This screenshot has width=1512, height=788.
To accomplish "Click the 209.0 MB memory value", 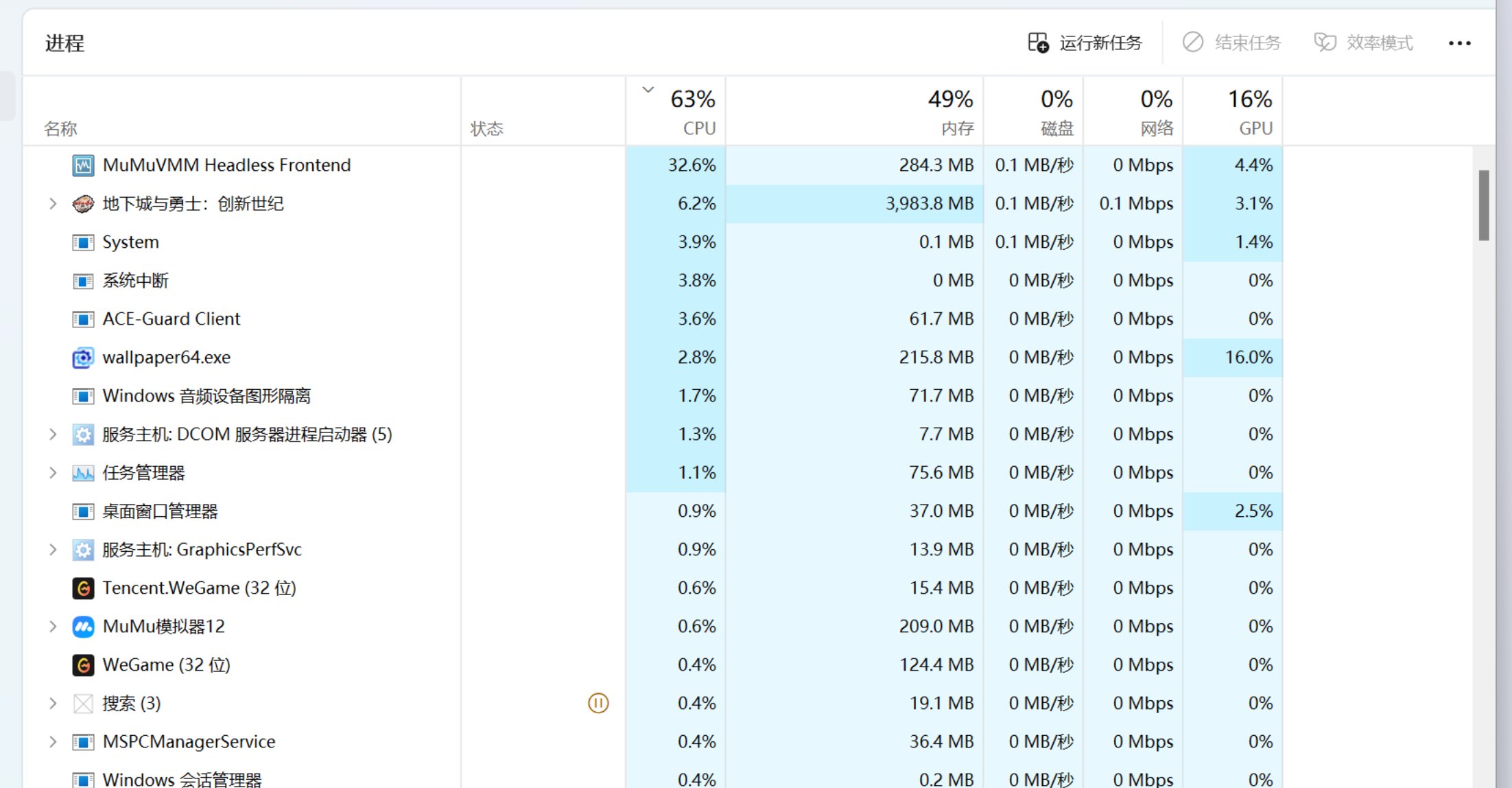I will (x=936, y=627).
